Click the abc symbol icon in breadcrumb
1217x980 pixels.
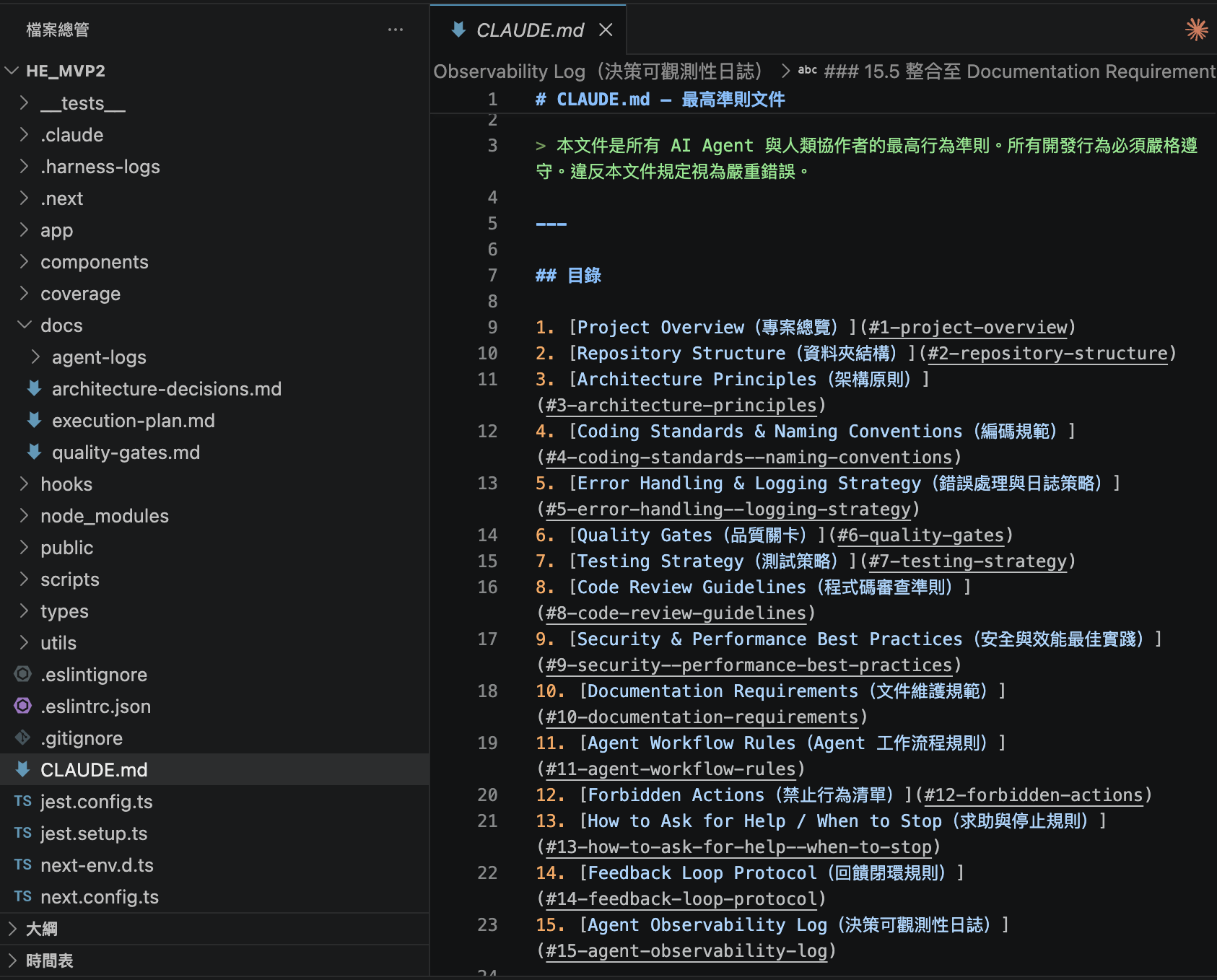coord(807,71)
